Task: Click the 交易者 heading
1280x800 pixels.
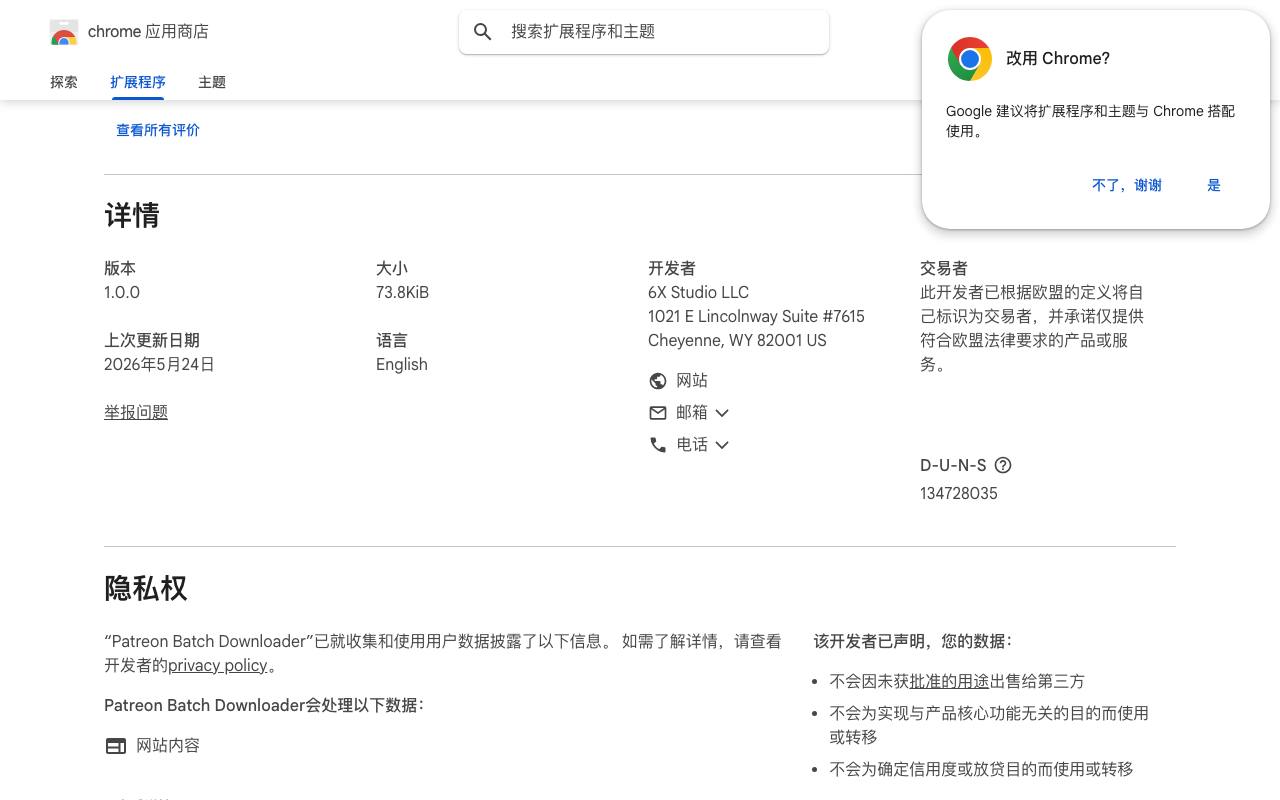Action: 944,269
